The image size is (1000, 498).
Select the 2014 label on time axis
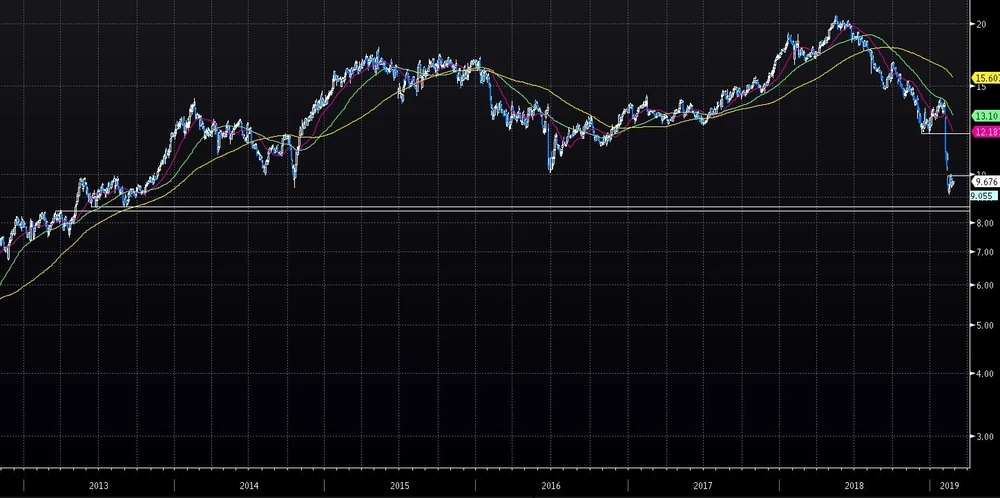click(x=249, y=485)
